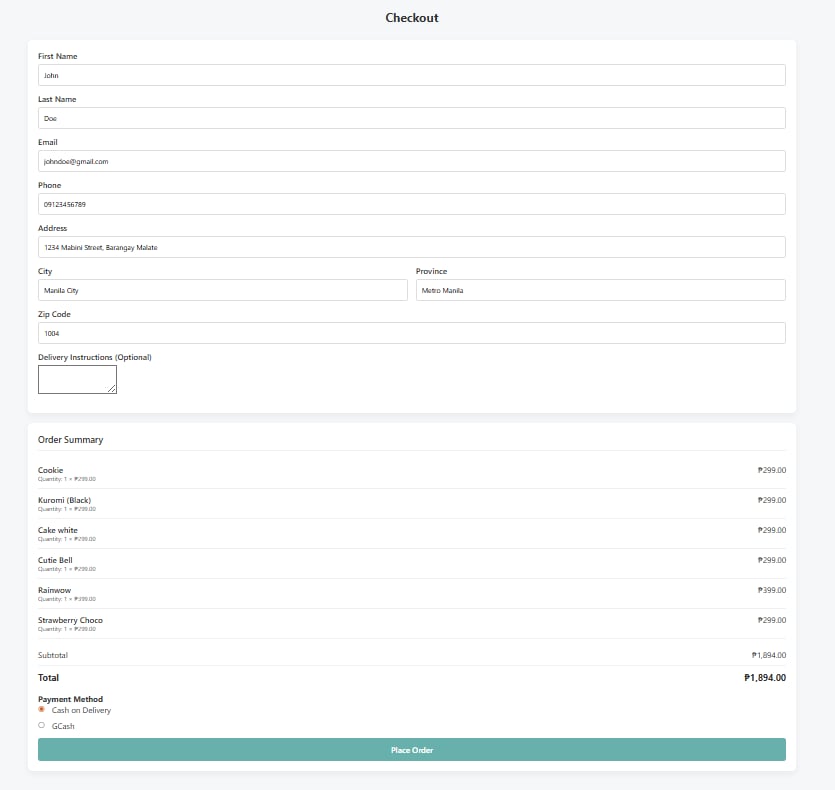The image size is (835, 790).
Task: Select Cash on Delivery payment option
Action: (42, 710)
